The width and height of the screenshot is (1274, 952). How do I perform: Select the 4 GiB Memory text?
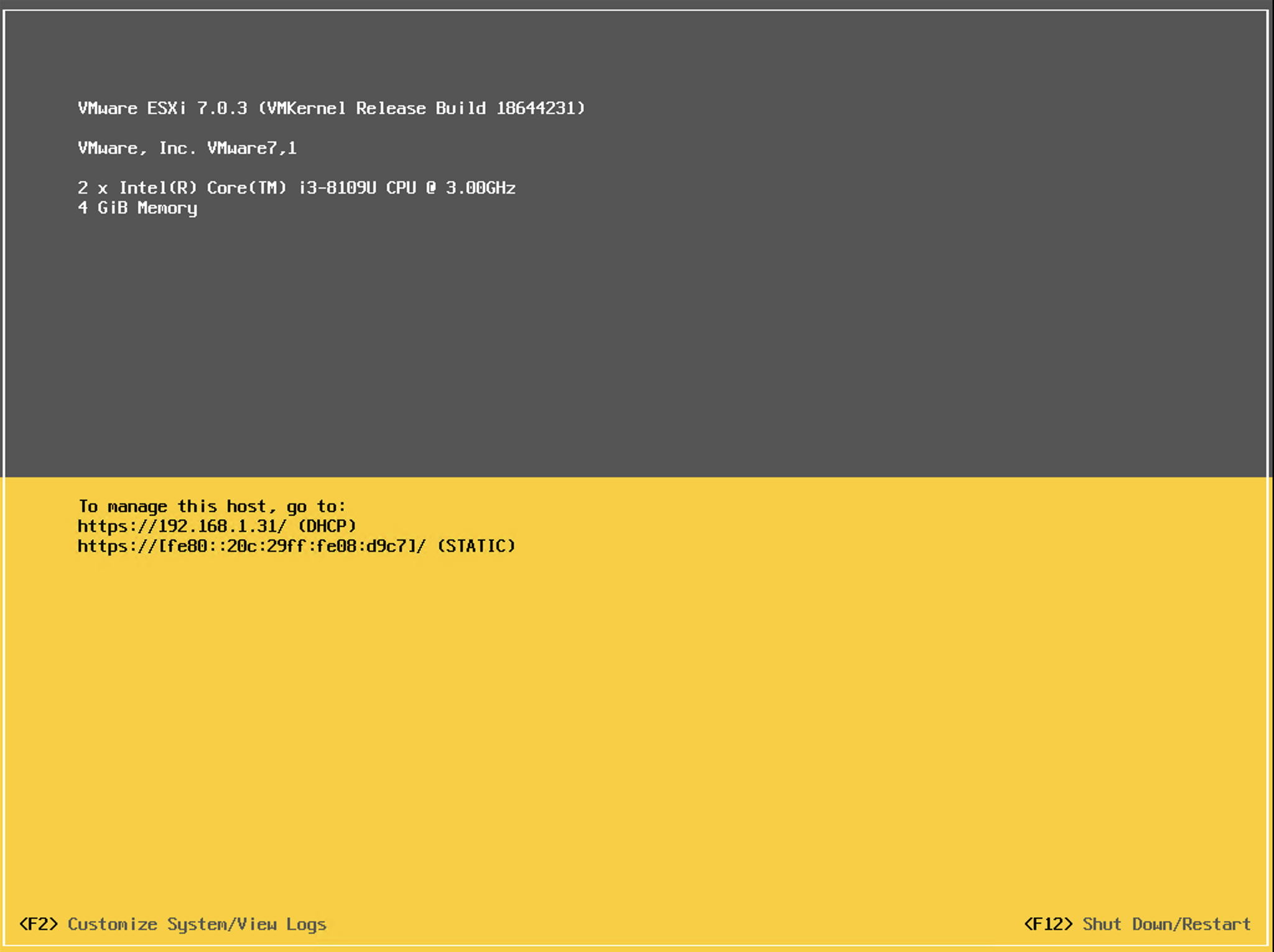tap(137, 209)
